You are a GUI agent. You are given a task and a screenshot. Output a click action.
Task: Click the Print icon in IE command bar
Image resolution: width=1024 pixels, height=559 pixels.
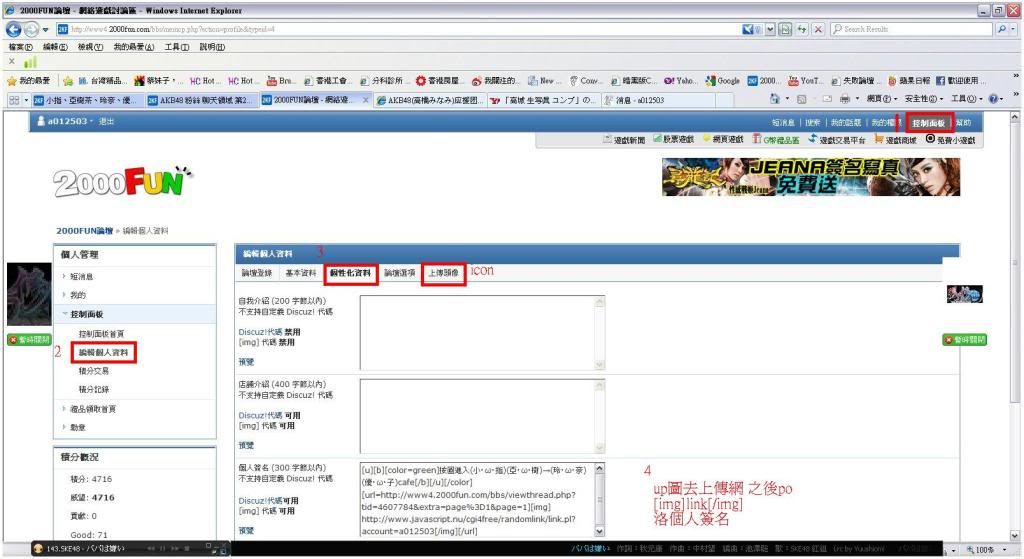click(844, 100)
